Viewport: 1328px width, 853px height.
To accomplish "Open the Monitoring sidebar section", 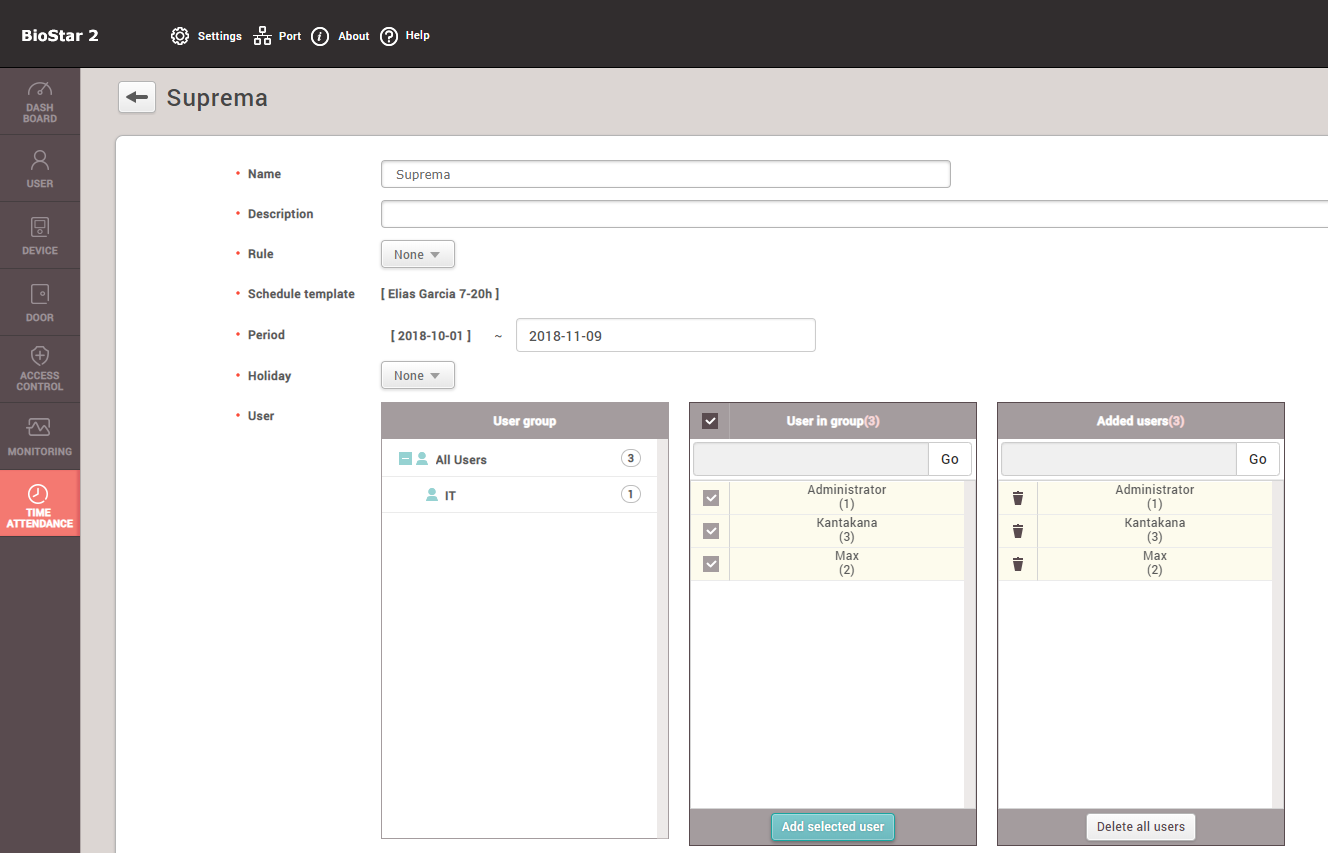I will coord(40,436).
